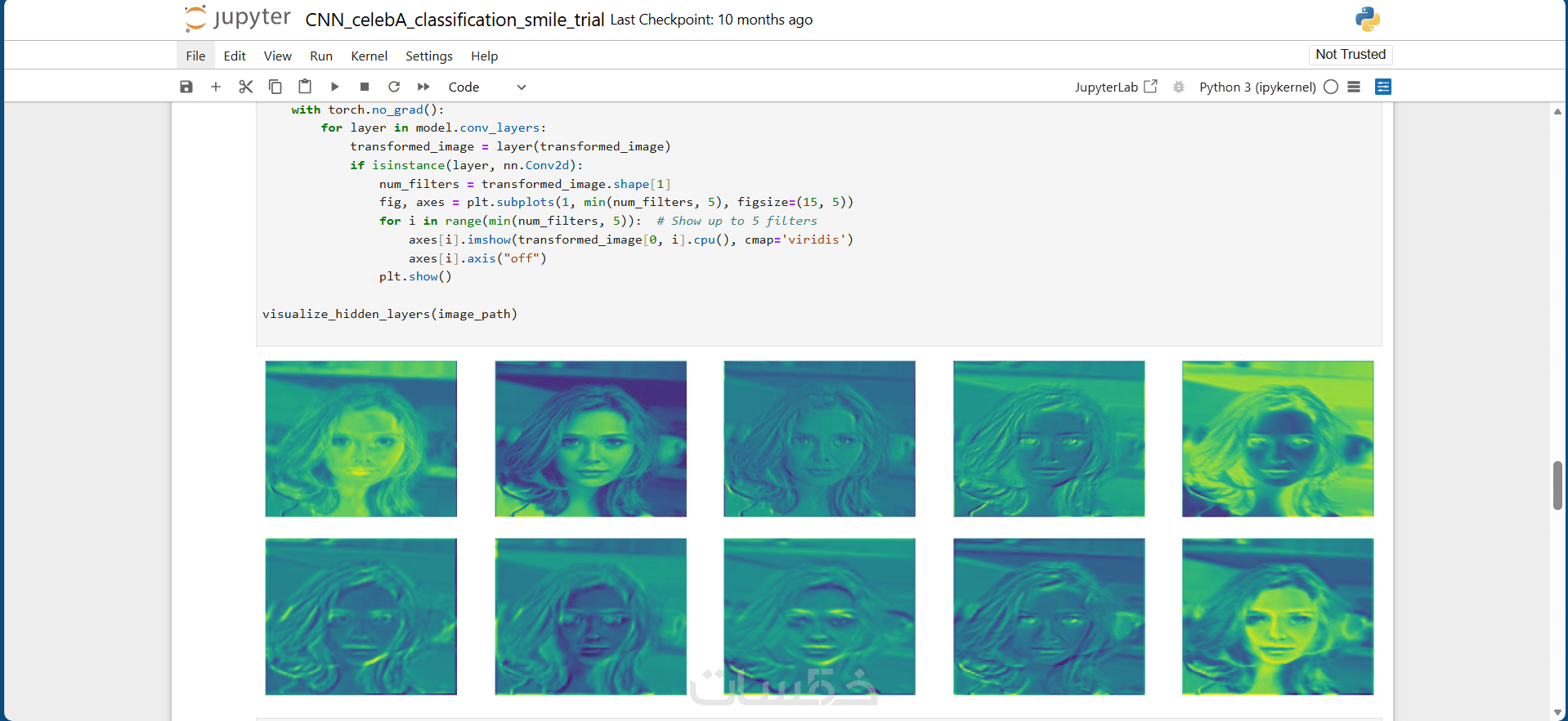The height and width of the screenshot is (721, 1568).
Task: Open the Kernel menu
Action: [x=369, y=56]
